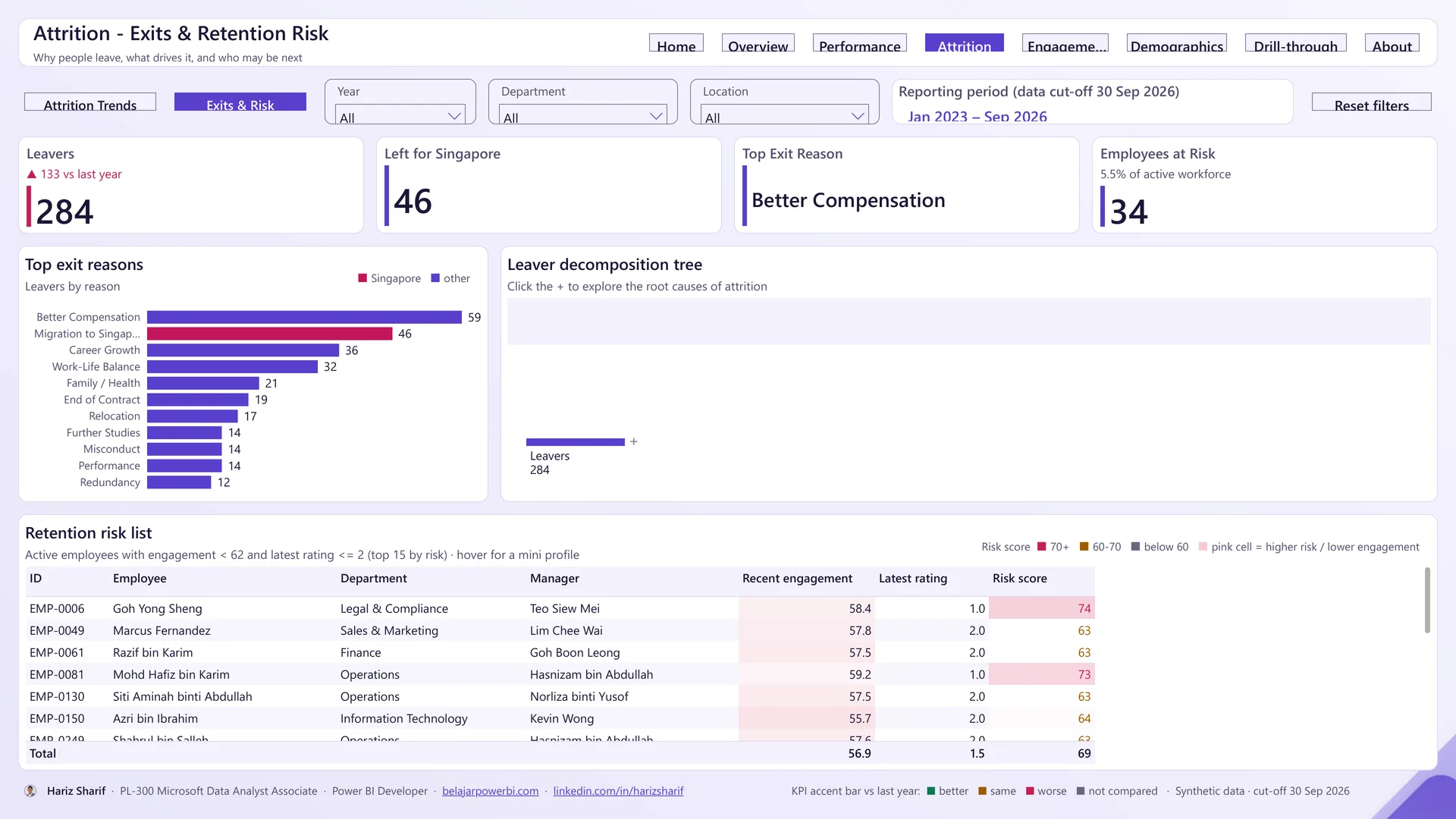Click the Jan 2023 – Sep 2026 period text
The image size is (1456, 819).
977,116
